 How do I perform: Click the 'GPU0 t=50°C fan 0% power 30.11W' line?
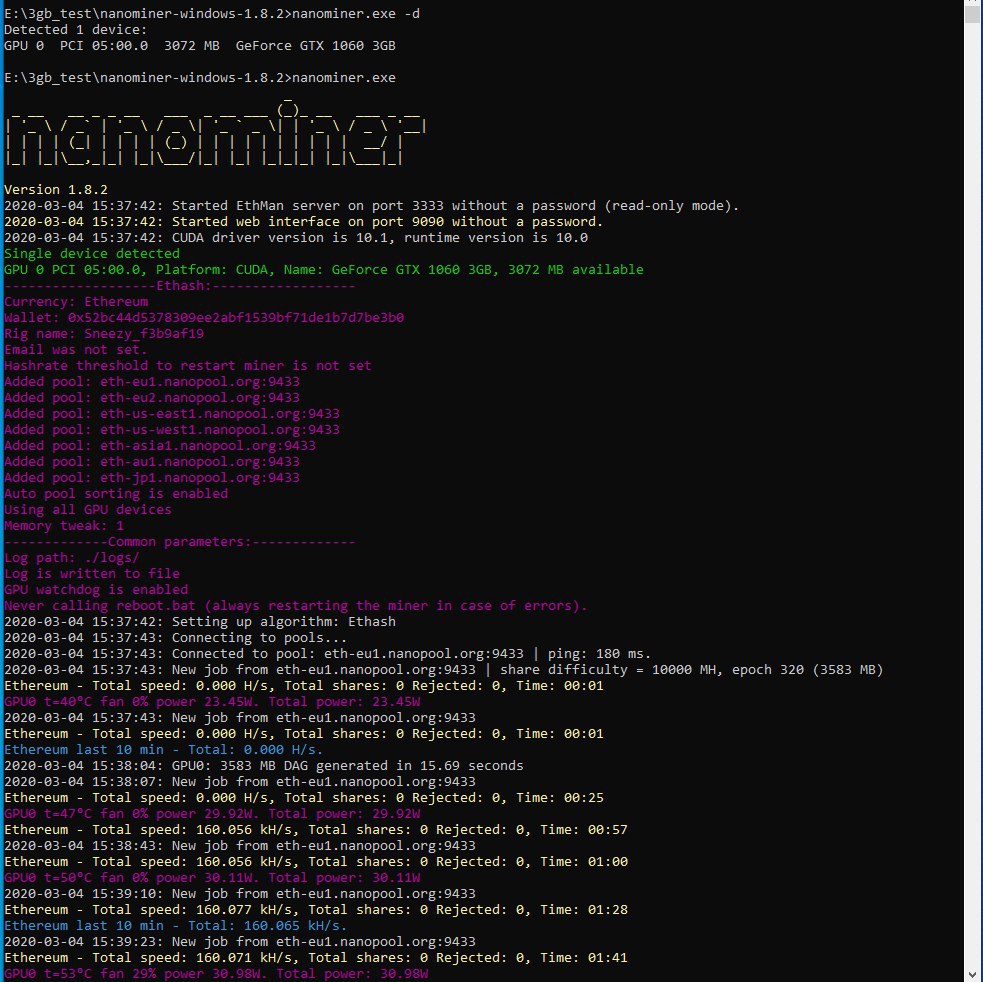(212, 877)
